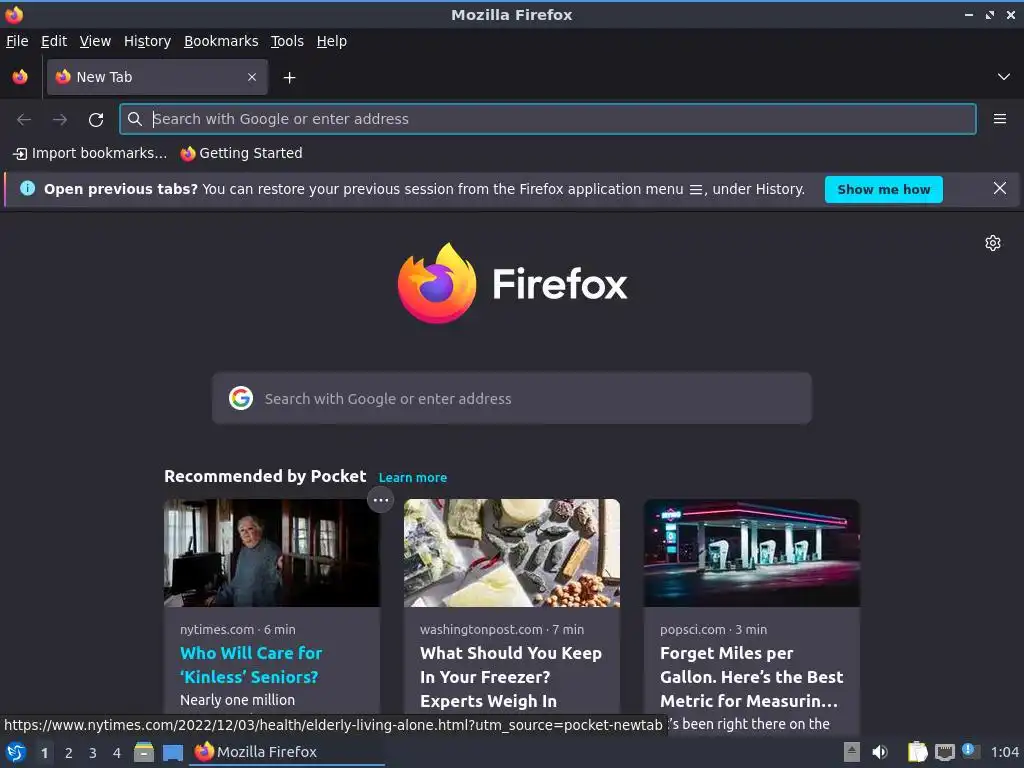Open the File menu

click(x=17, y=41)
